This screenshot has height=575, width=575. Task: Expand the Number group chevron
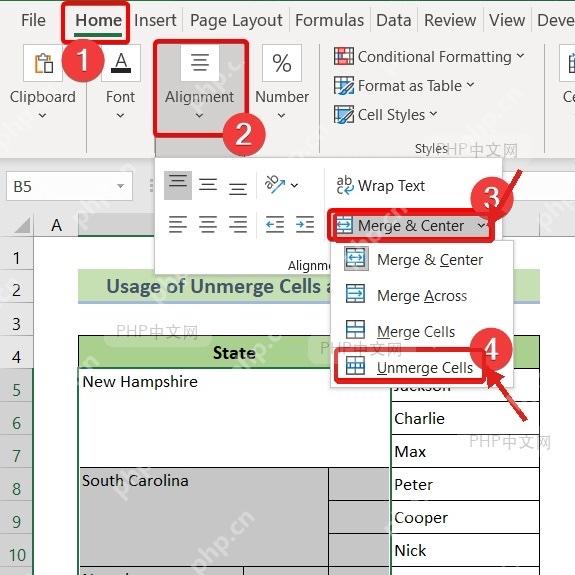281,116
